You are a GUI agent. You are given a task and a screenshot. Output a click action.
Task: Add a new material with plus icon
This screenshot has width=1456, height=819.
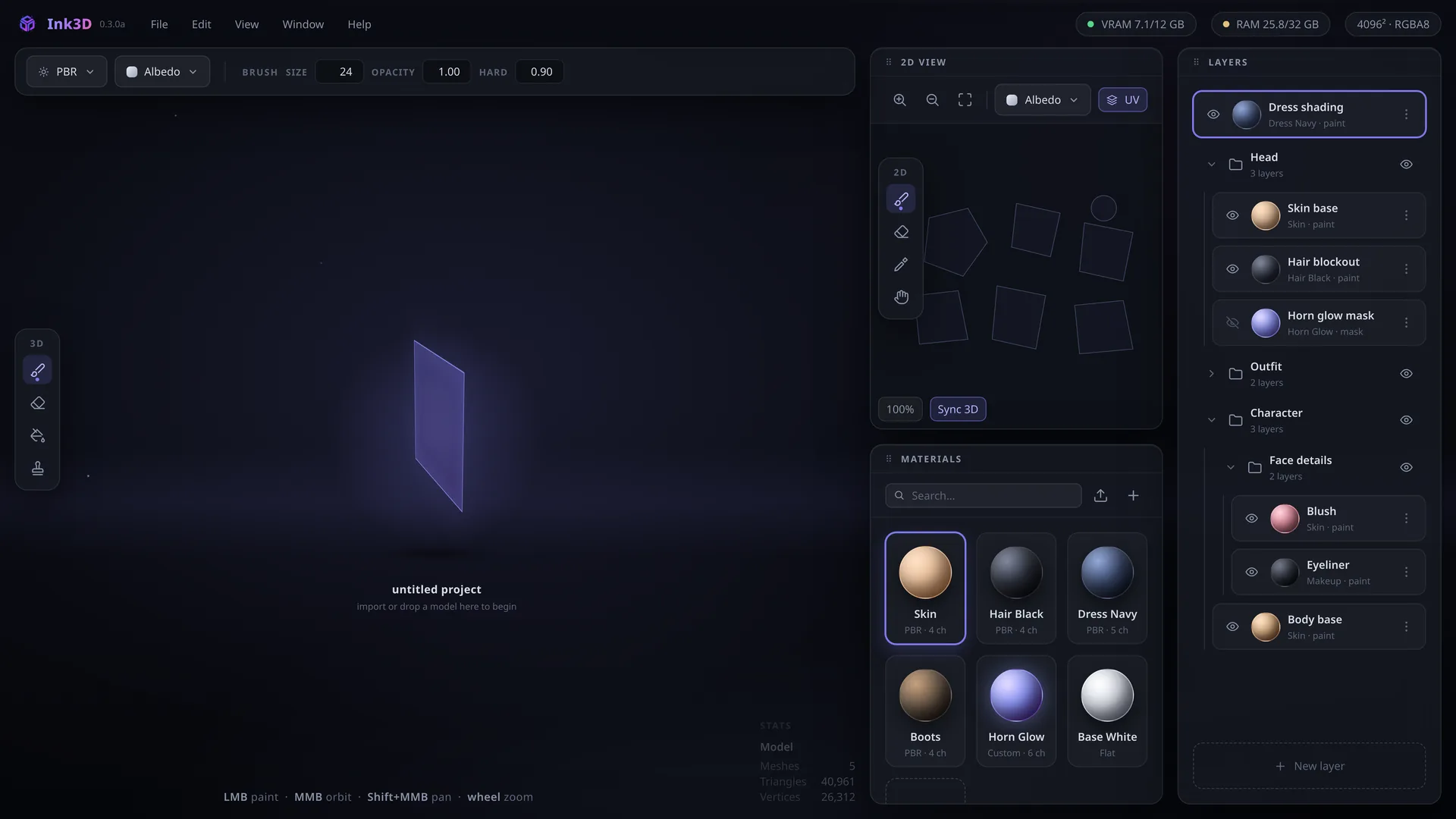coord(1133,496)
